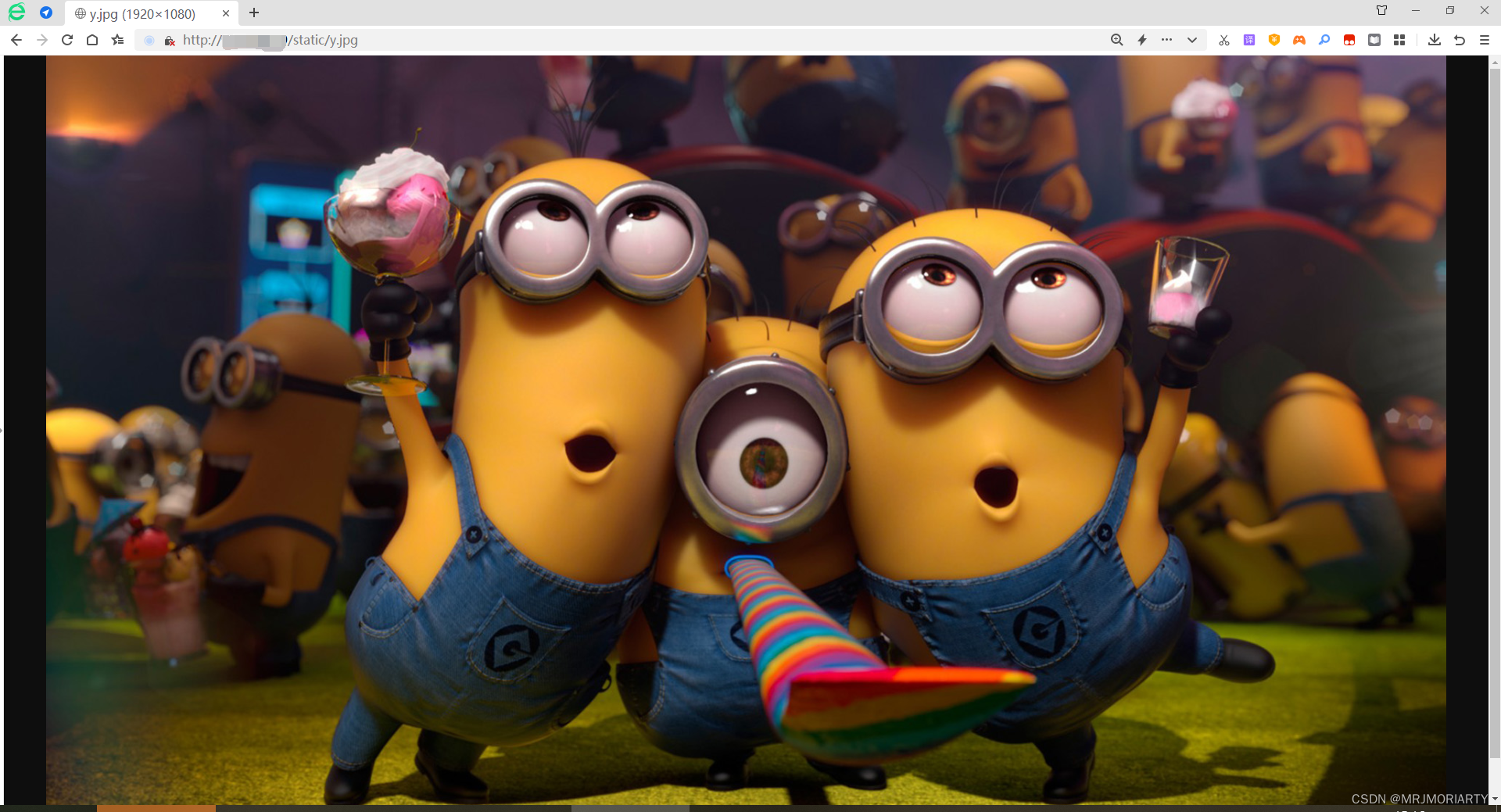The width and height of the screenshot is (1501, 812).
Task: Click the minion image in the page
Action: click(x=746, y=430)
